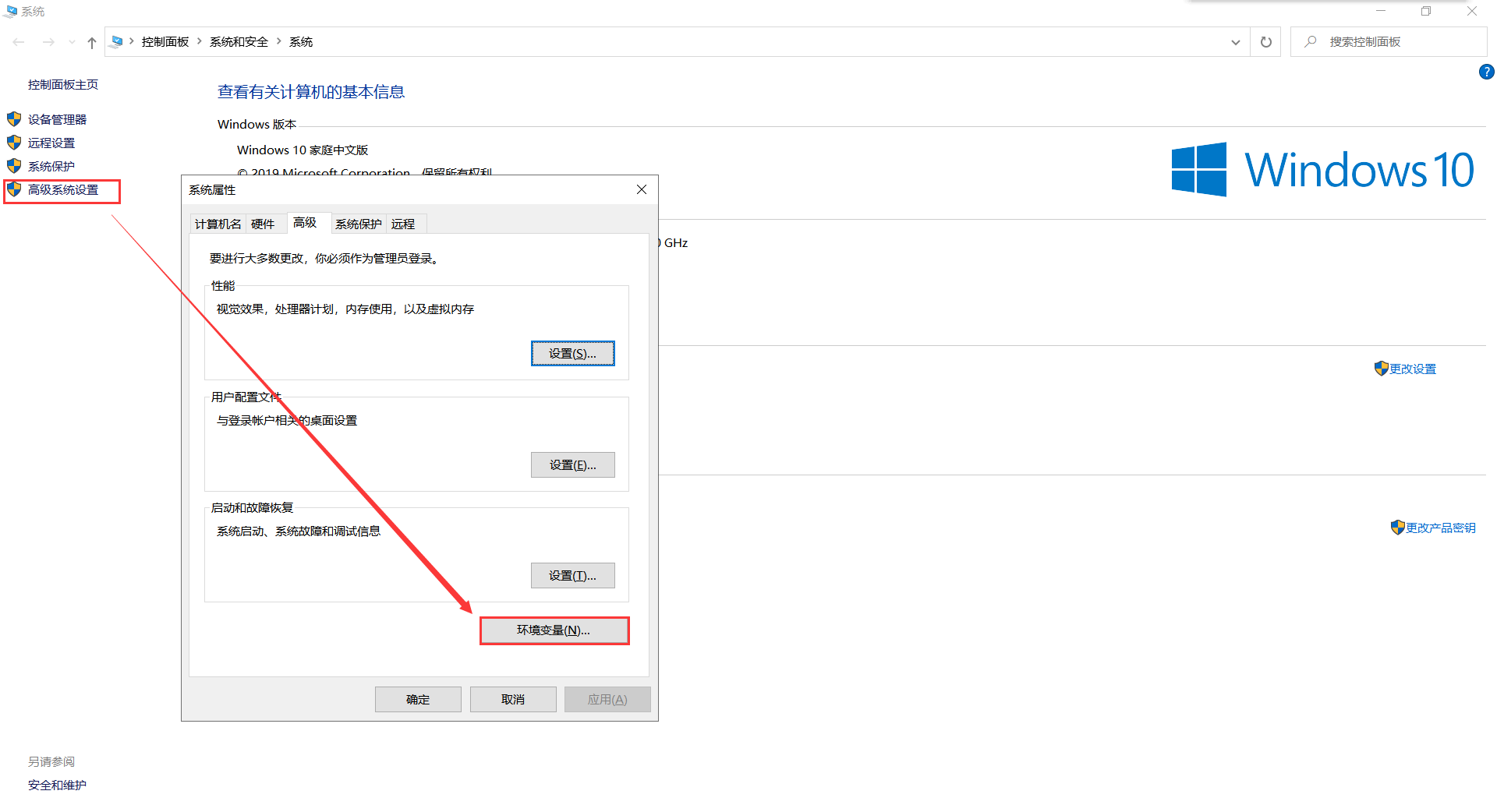This screenshot has height=812, width=1497.
Task: Click the shield icon beside 更改产品密钥
Action: [1397, 528]
